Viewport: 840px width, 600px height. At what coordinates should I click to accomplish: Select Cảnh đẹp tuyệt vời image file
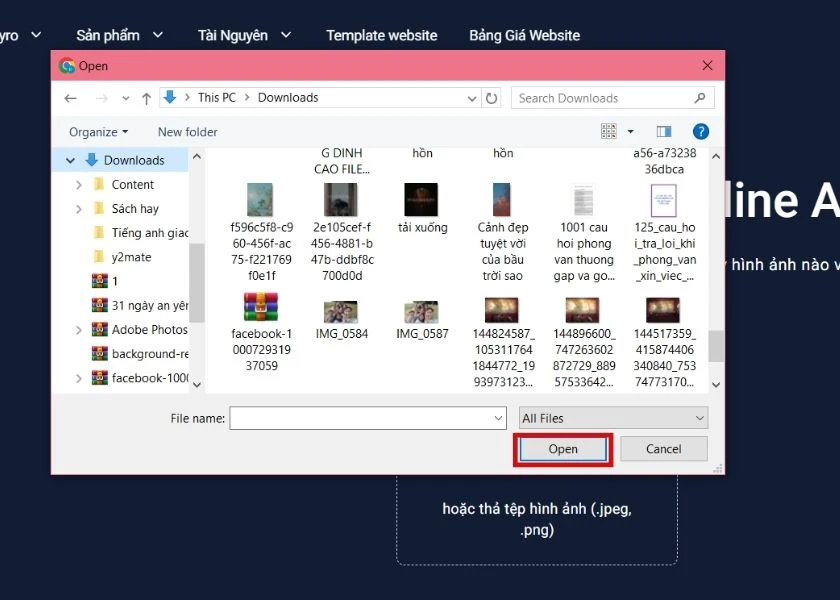pos(502,200)
